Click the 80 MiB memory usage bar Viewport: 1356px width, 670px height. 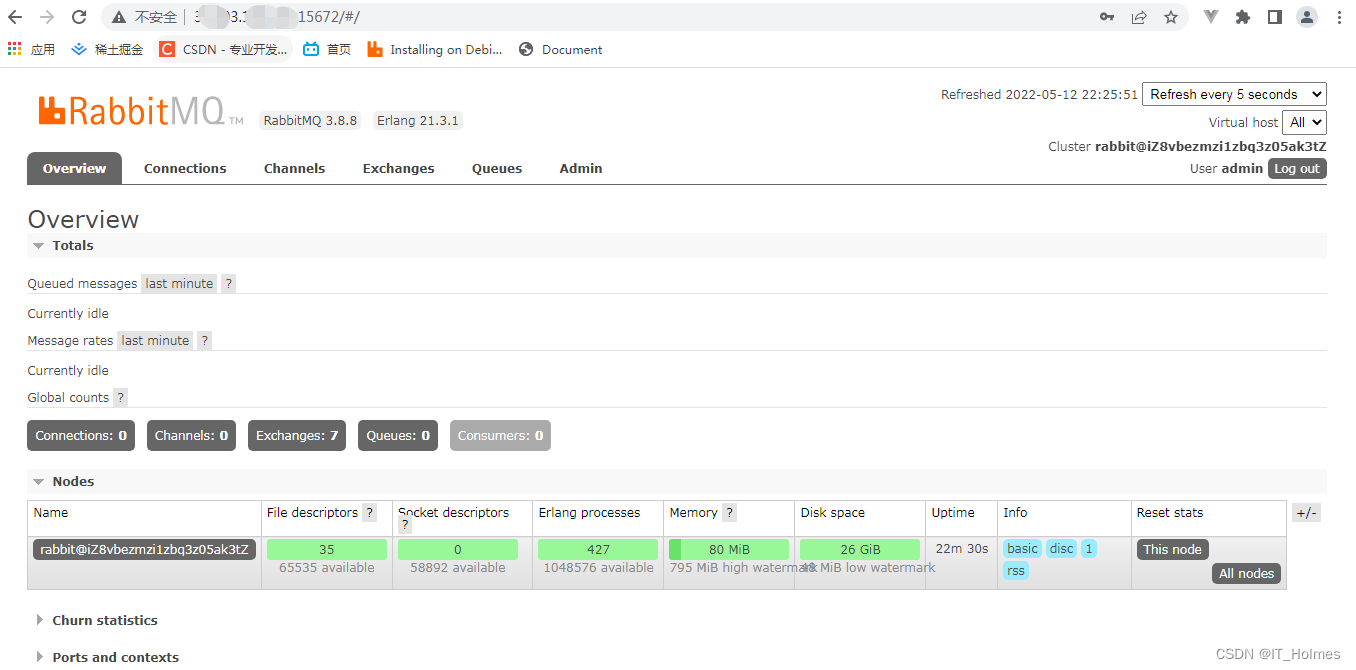click(728, 549)
